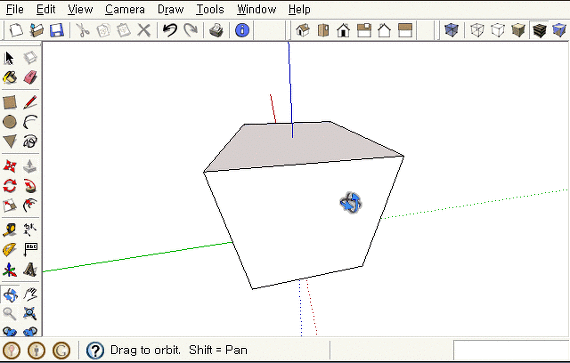Select the Offset tool

30,206
